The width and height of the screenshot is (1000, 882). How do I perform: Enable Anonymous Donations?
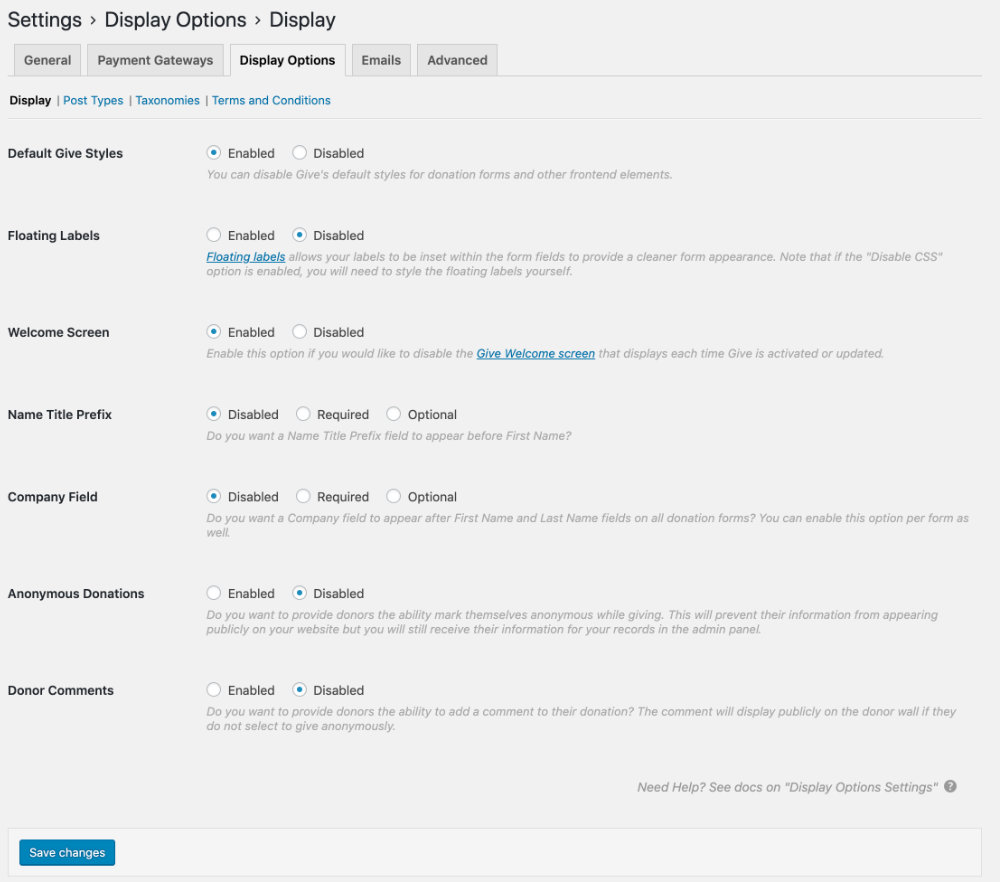click(214, 593)
